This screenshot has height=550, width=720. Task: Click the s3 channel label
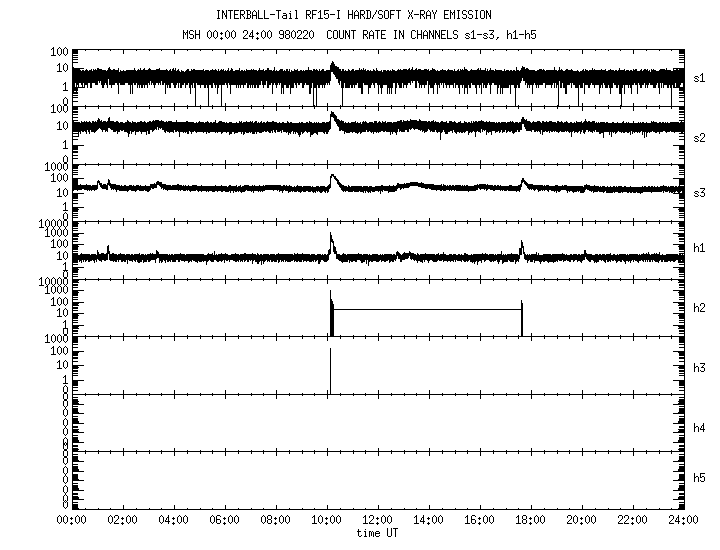pyautogui.click(x=700, y=190)
